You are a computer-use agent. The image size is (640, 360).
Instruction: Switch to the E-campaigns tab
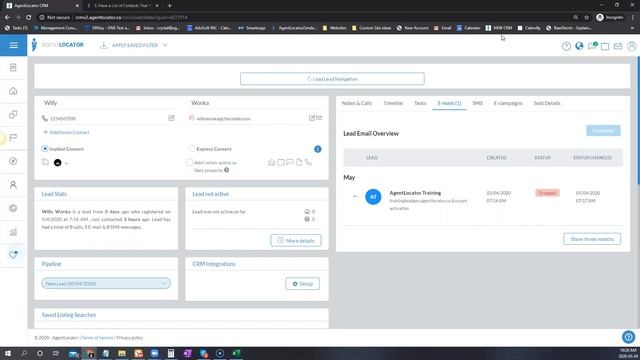point(508,103)
